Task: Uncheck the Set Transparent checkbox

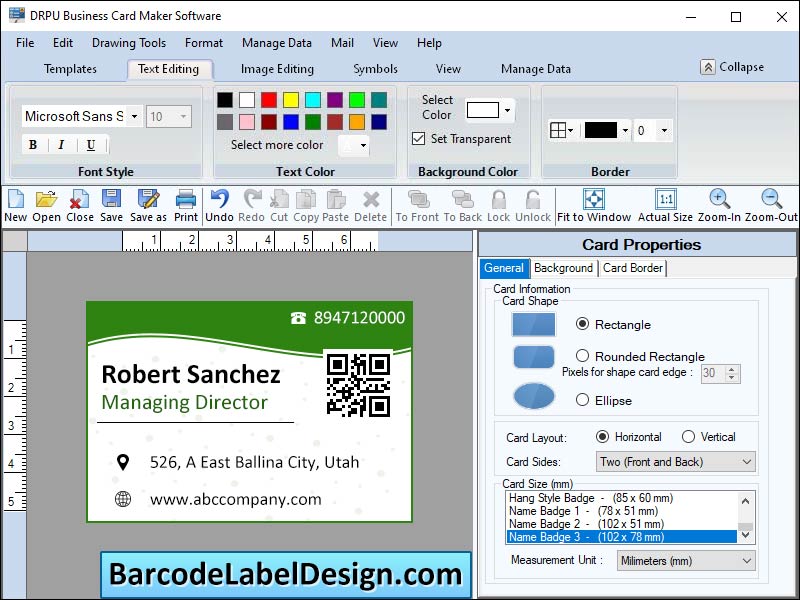Action: coord(418,139)
